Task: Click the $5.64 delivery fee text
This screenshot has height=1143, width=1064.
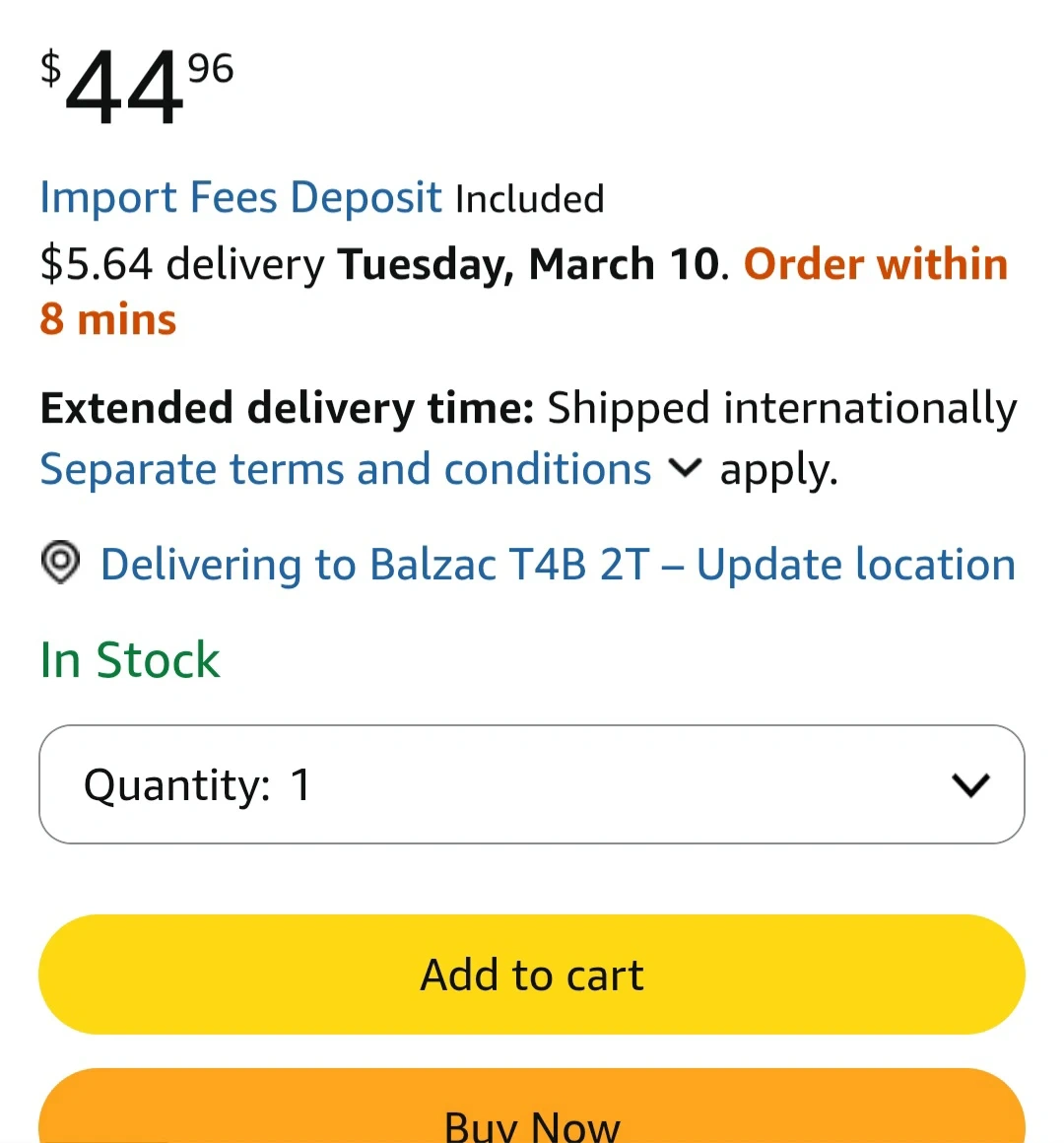Action: pos(181,264)
